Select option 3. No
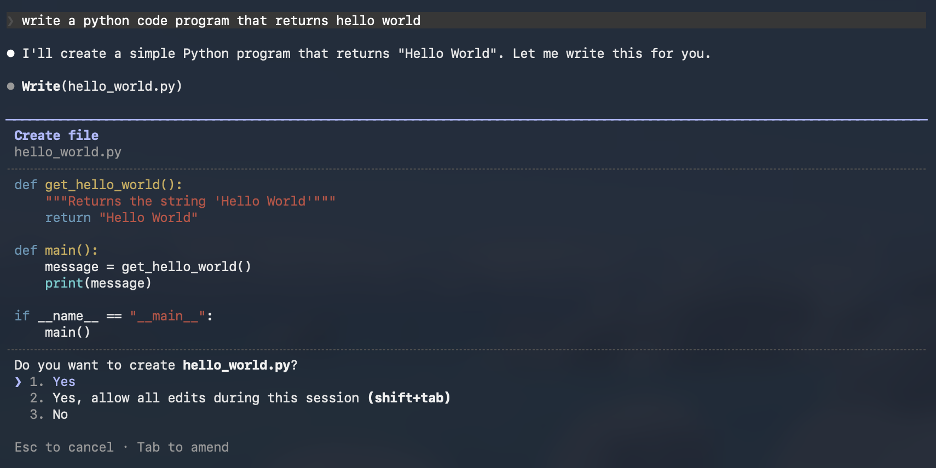The image size is (936, 468). (60, 414)
